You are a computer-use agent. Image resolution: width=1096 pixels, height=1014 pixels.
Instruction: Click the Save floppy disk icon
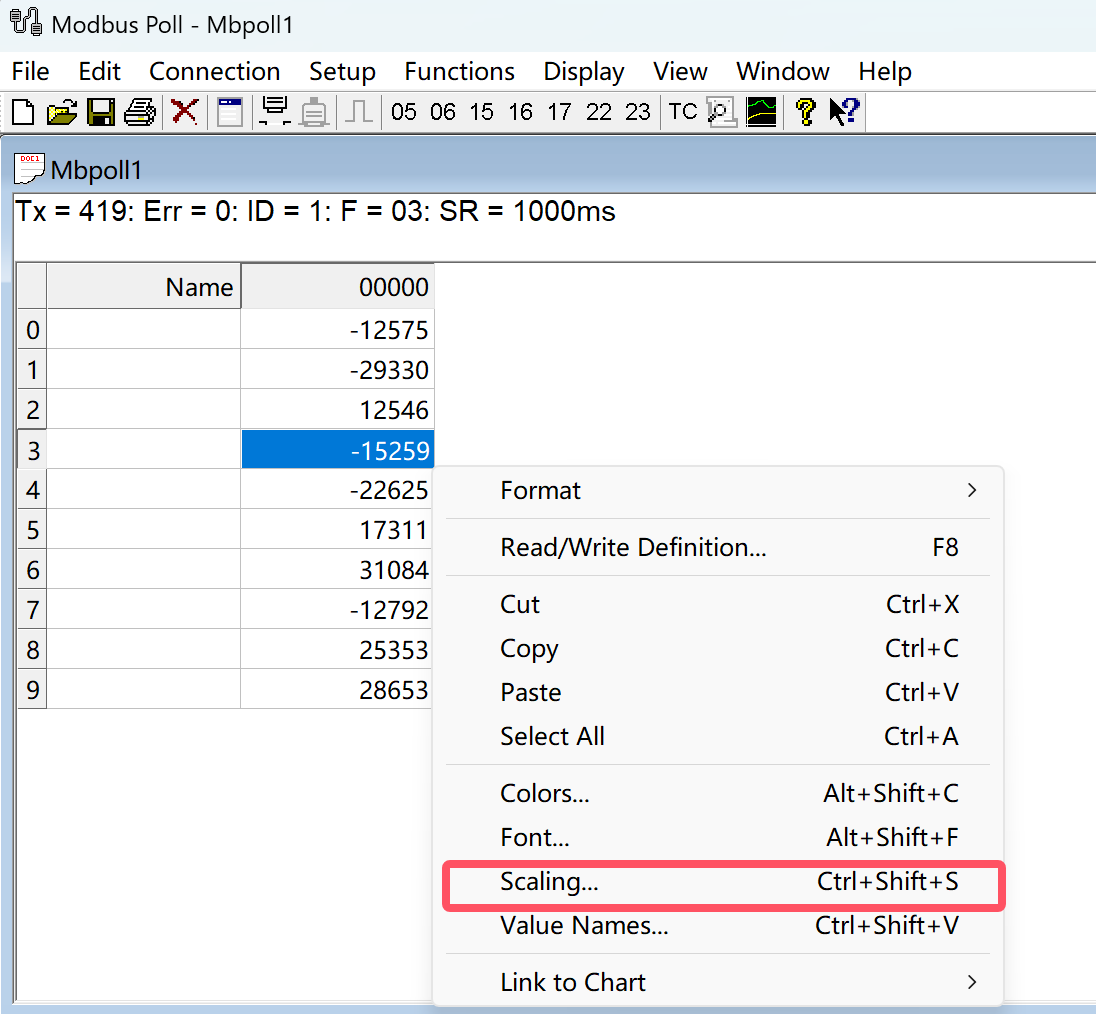pos(101,112)
